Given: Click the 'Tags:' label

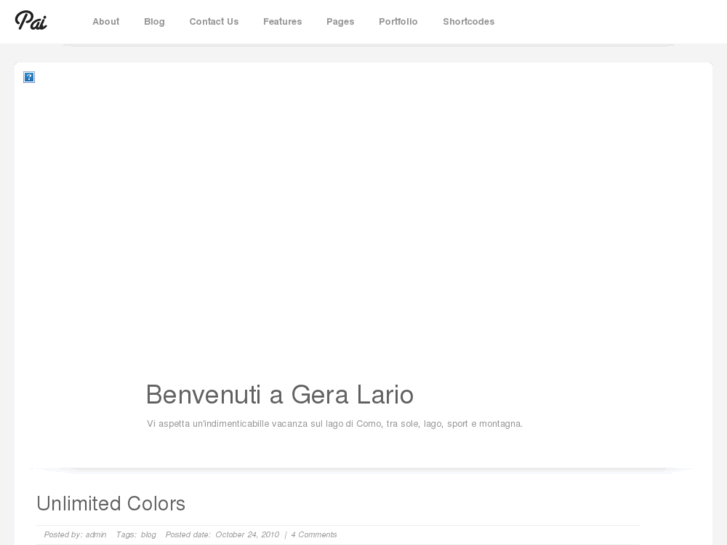Looking at the screenshot, I should point(126,534).
